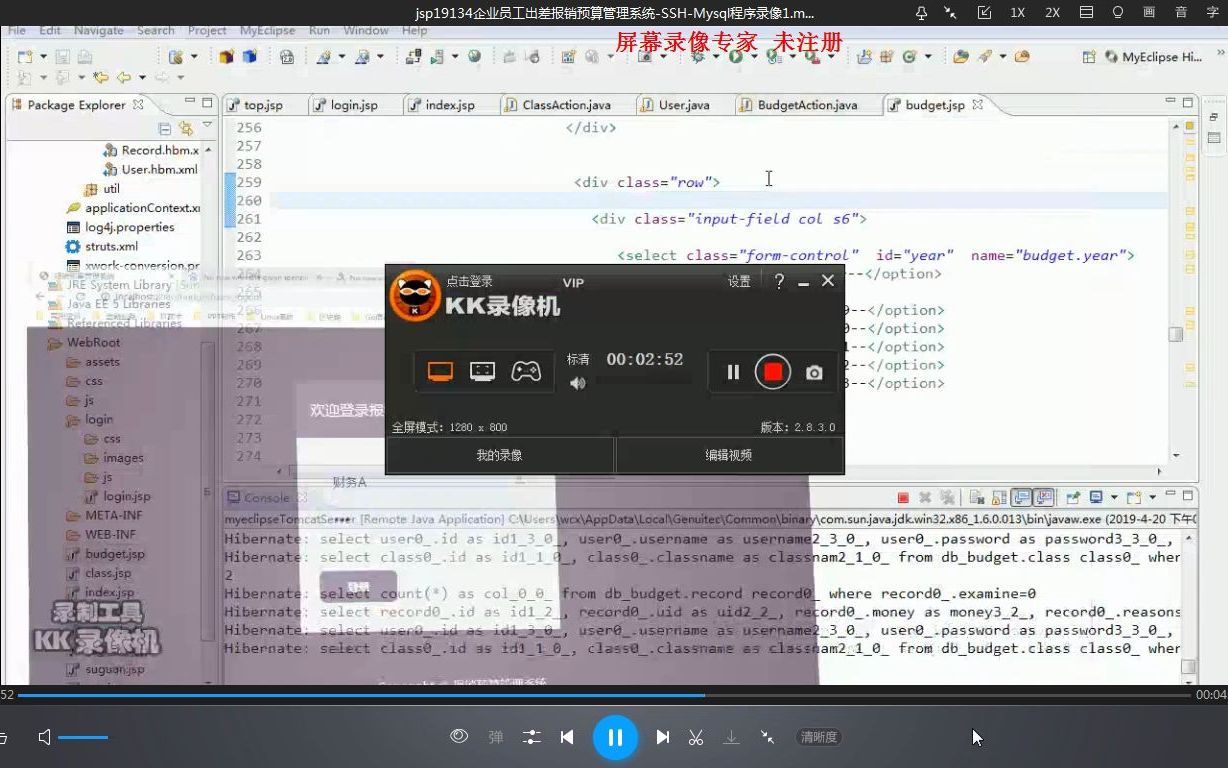Image resolution: width=1228 pixels, height=768 pixels.
Task: Pause video playback in the player
Action: pyautogui.click(x=616, y=737)
